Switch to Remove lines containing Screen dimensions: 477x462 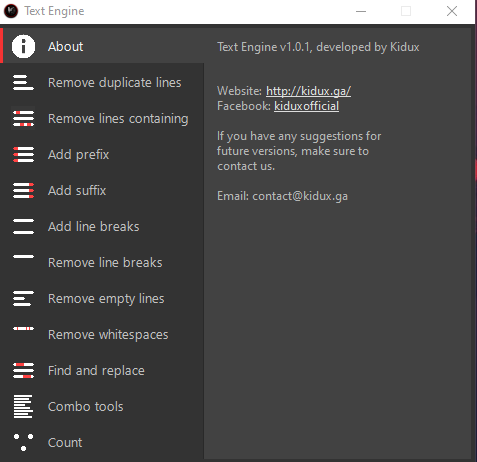[118, 119]
